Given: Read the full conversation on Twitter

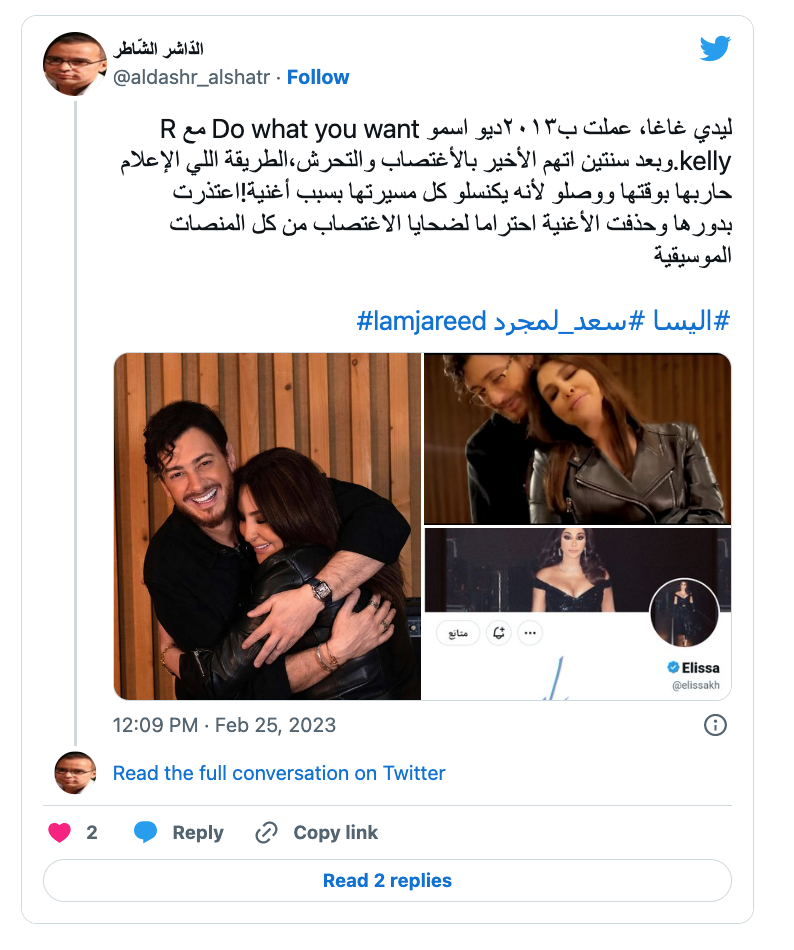Looking at the screenshot, I should point(279,773).
